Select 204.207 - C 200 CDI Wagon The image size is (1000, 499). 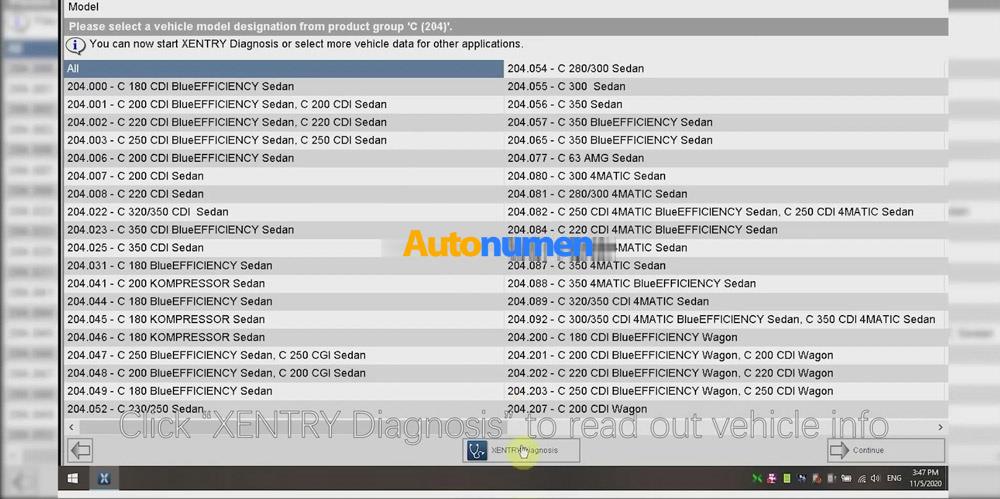[725, 408]
